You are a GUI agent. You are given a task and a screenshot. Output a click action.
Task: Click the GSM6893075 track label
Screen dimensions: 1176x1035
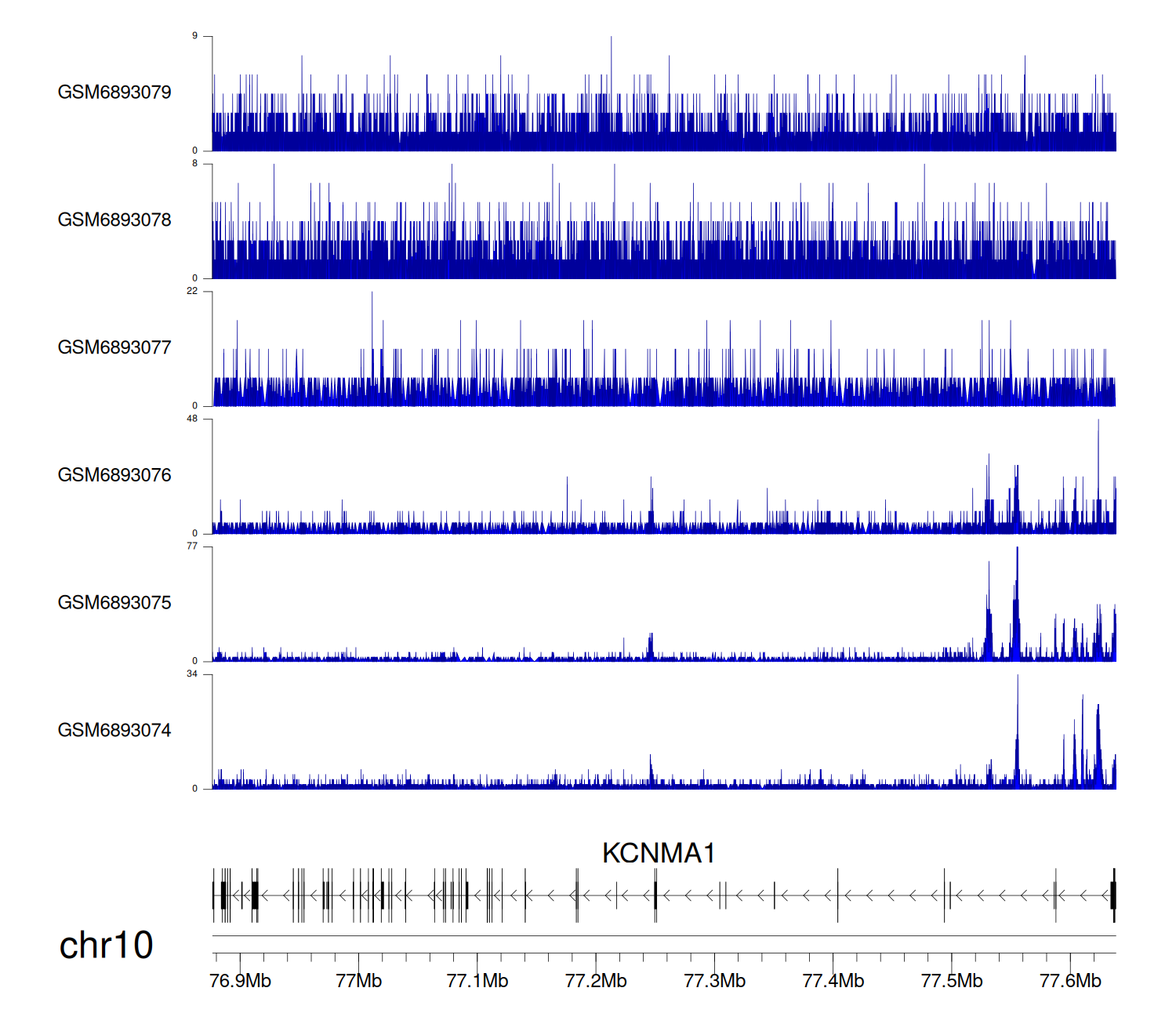(114, 603)
